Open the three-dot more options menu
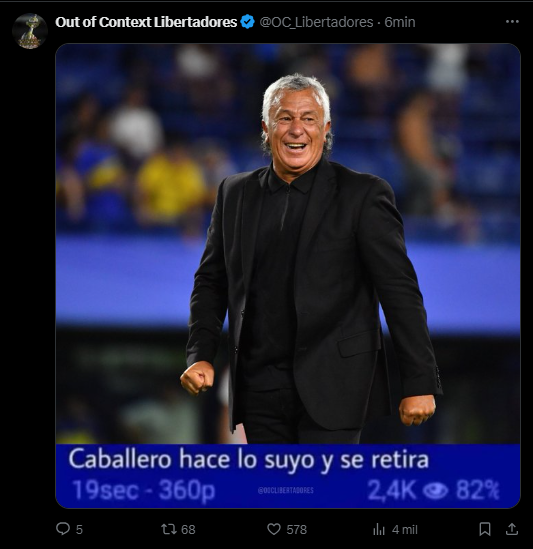533x549 pixels. 512,22
